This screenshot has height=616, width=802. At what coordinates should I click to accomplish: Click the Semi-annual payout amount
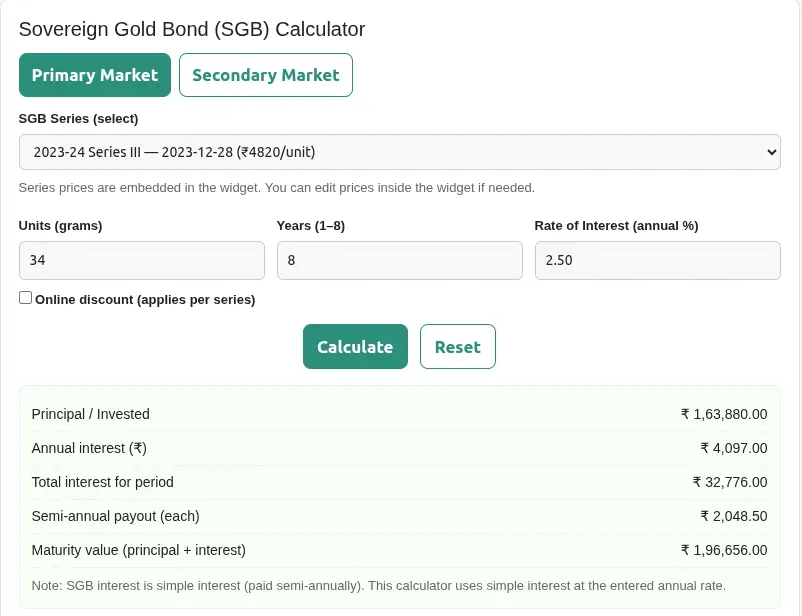[733, 516]
